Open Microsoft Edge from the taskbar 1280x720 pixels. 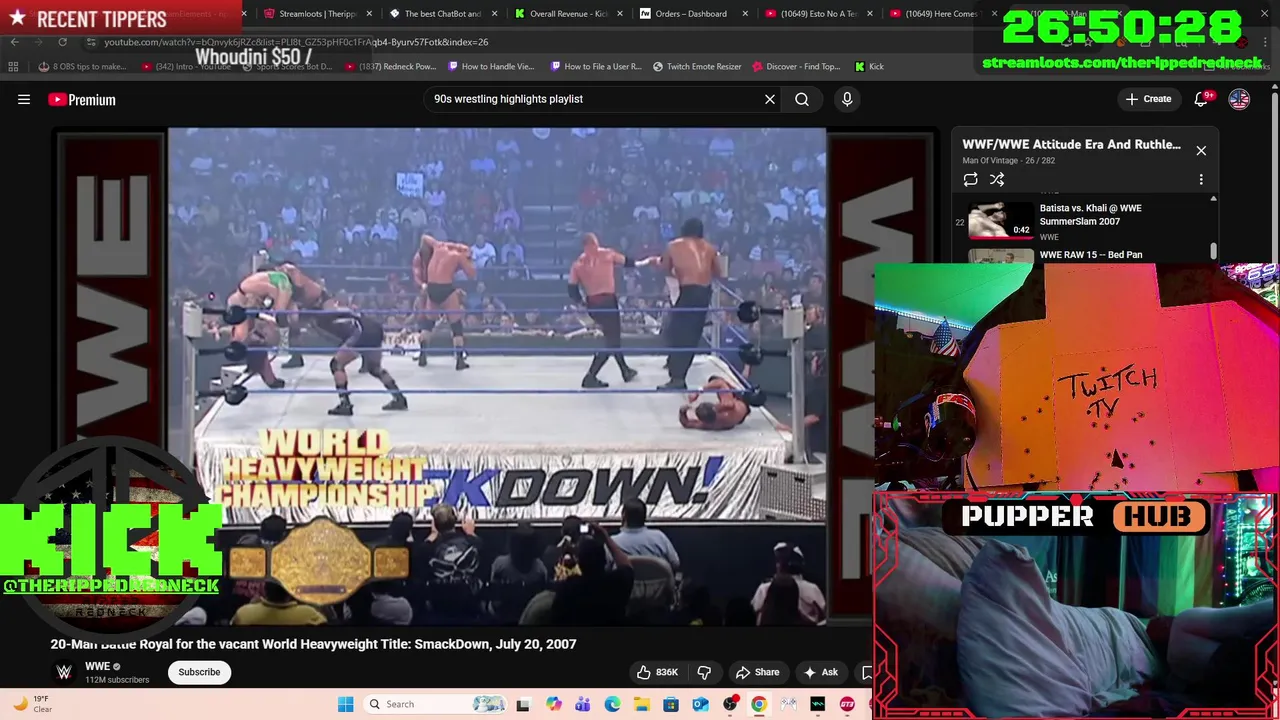point(612,704)
